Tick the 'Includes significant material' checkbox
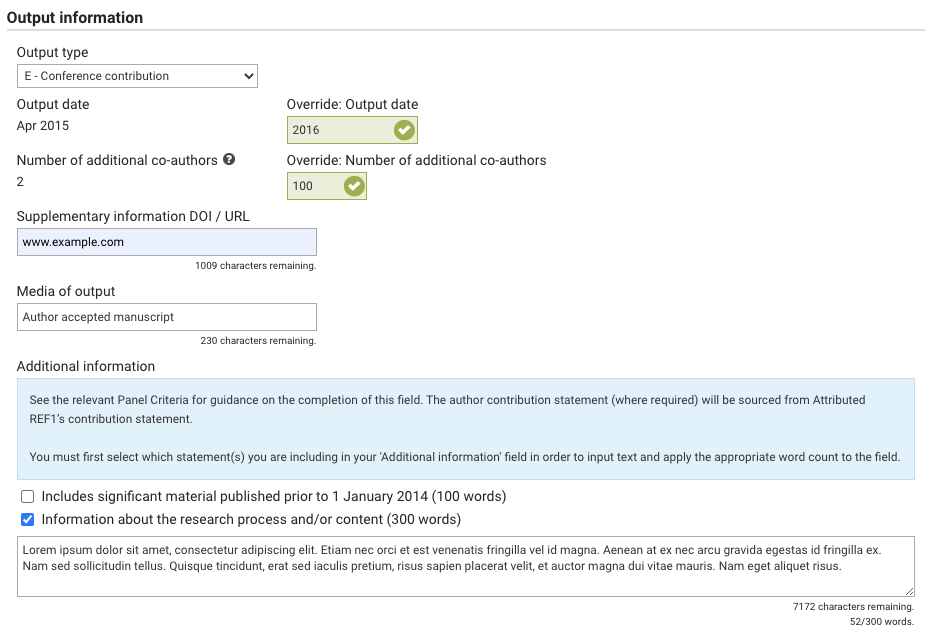 (27, 497)
